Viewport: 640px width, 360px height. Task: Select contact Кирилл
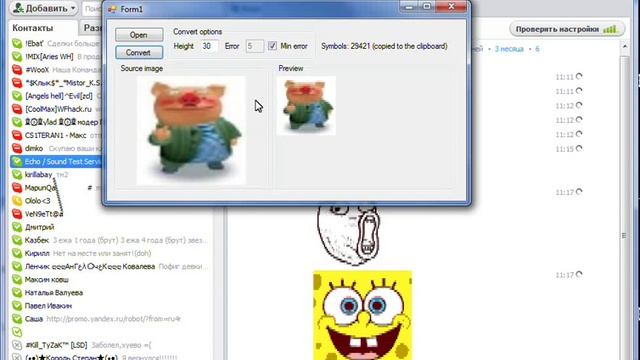(x=37, y=253)
